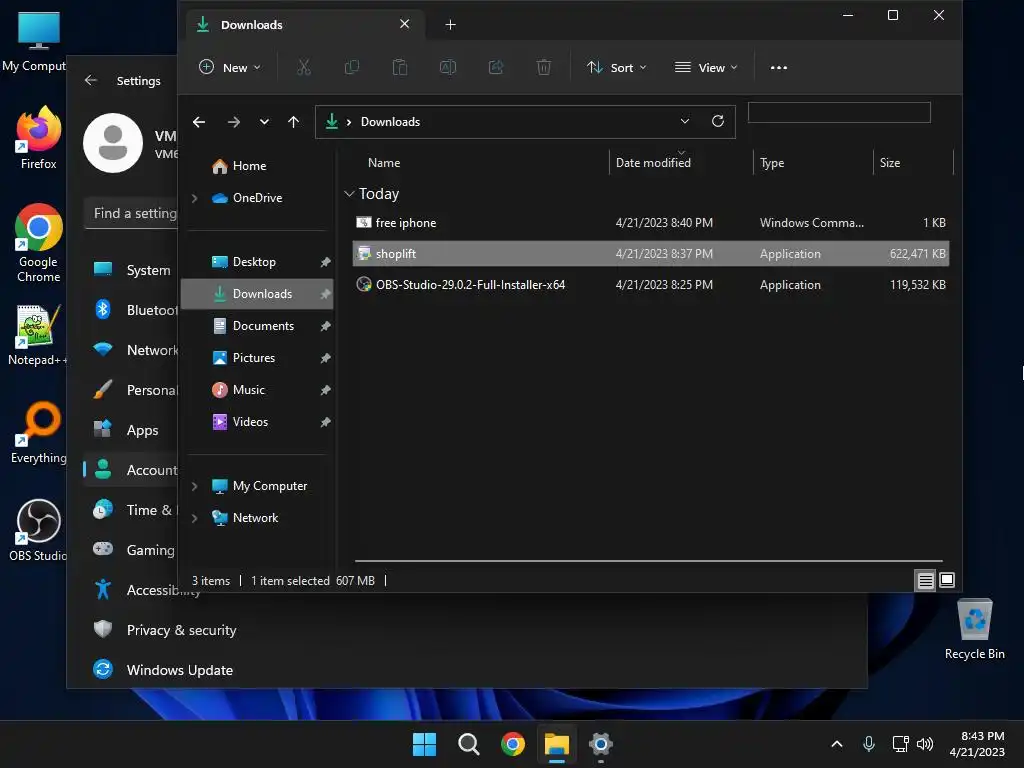Open Desktop in navigation pane
The image size is (1024, 768).
(x=244, y=262)
